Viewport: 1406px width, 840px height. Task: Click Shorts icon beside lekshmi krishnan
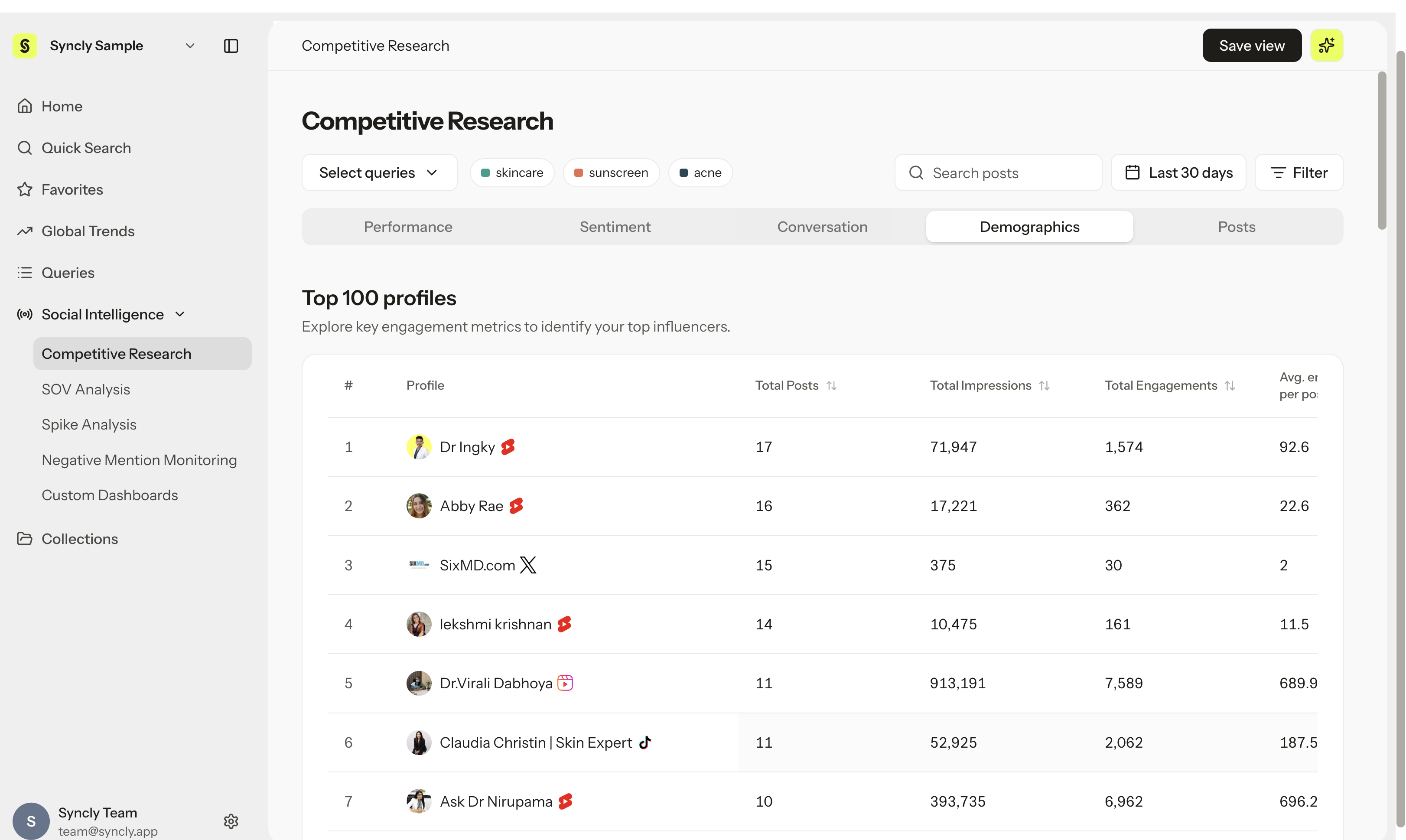tap(564, 624)
